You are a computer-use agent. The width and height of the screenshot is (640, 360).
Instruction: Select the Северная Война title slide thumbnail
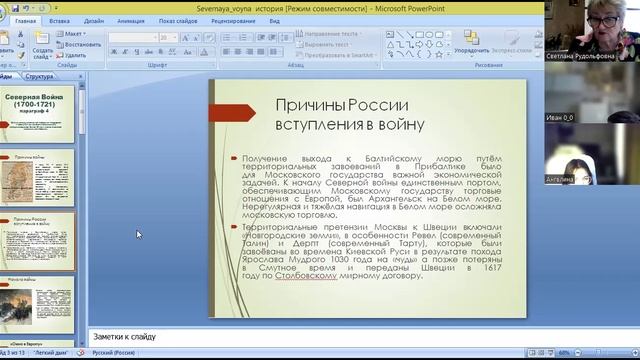(x=37, y=114)
